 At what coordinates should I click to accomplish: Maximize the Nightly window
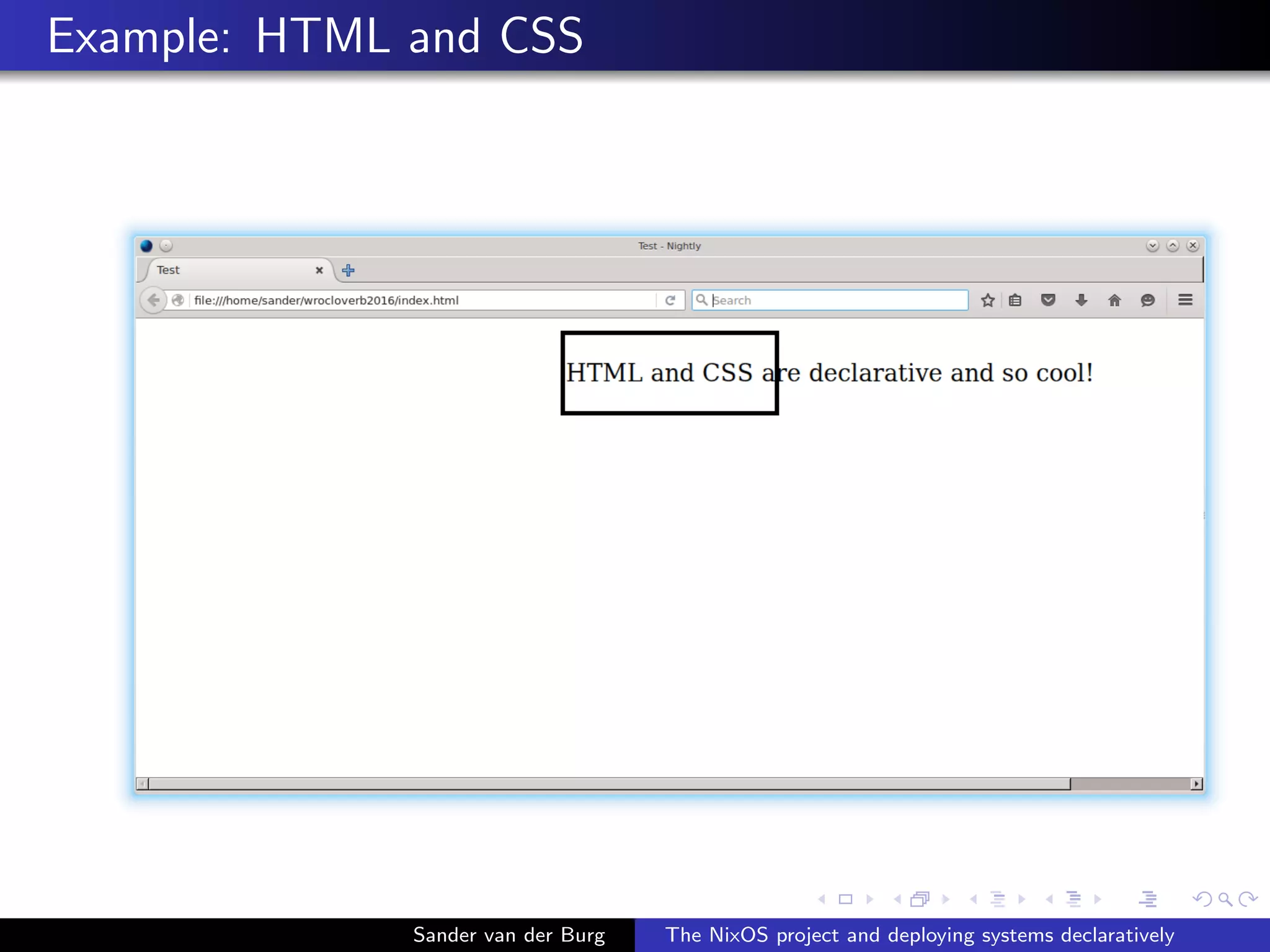click(1173, 246)
